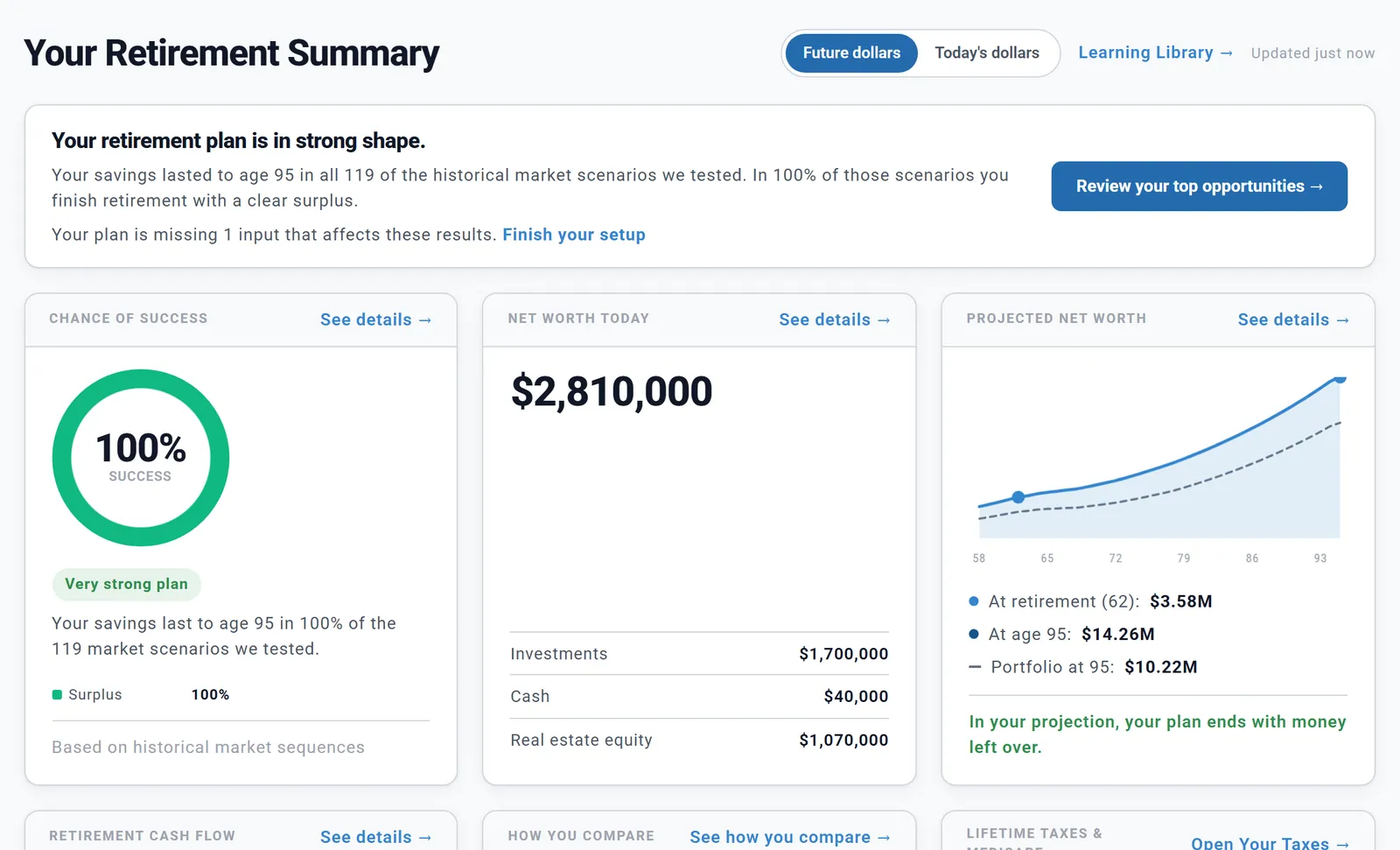See details for Projected Net Worth
The height and width of the screenshot is (850, 1400).
[x=1293, y=320]
